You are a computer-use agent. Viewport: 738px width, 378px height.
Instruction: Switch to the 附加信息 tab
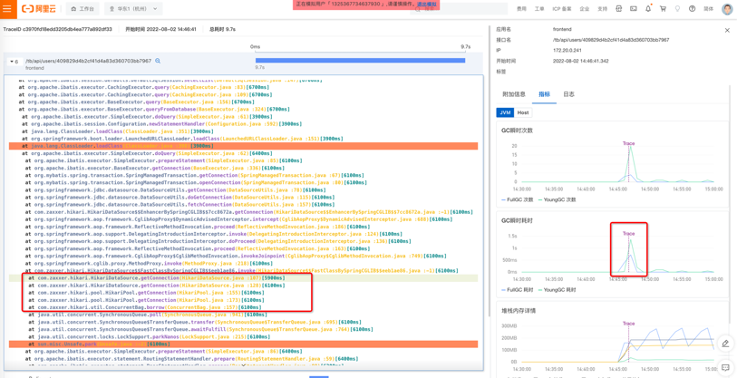pyautogui.click(x=514, y=94)
